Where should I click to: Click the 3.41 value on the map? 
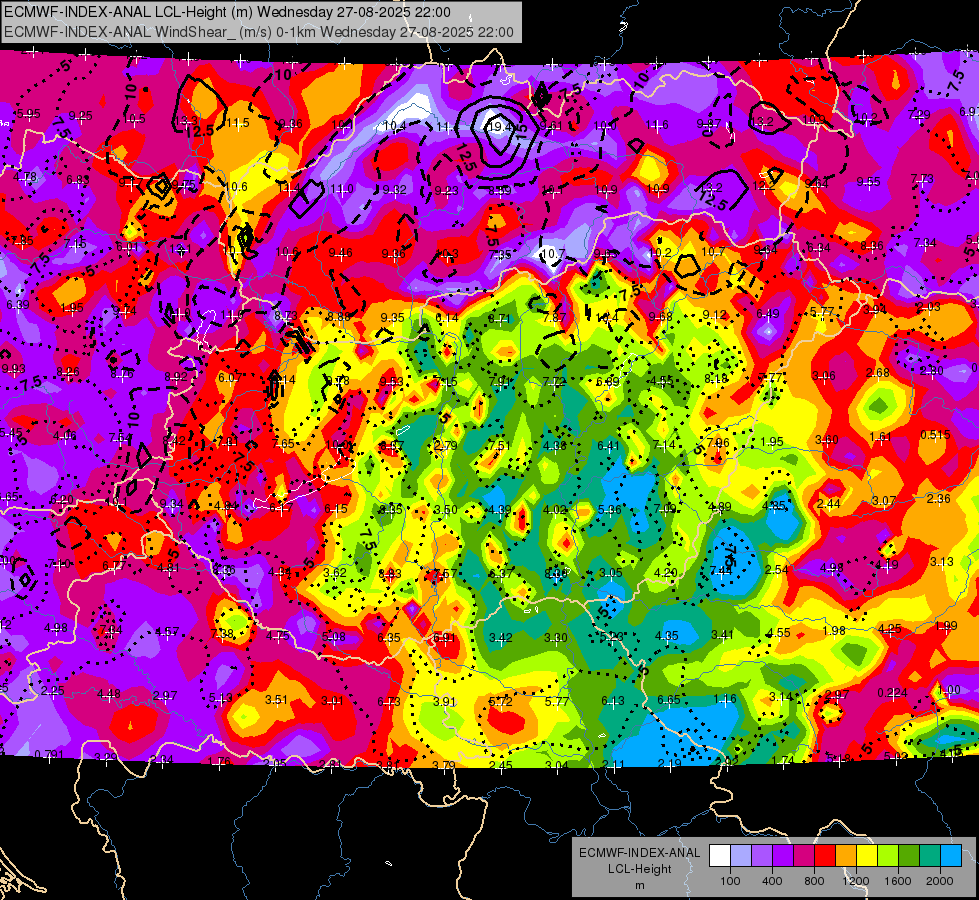[722, 635]
